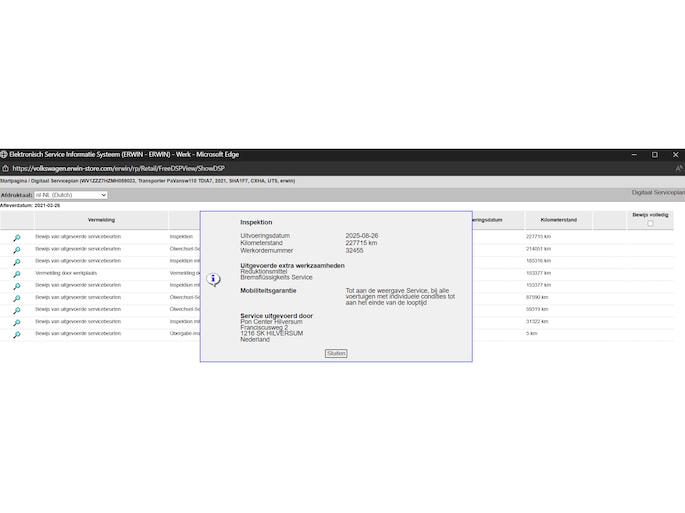Viewport: 685px width, 513px height.
Task: Click the blue info icon in dialog
Action: pyautogui.click(x=213, y=280)
